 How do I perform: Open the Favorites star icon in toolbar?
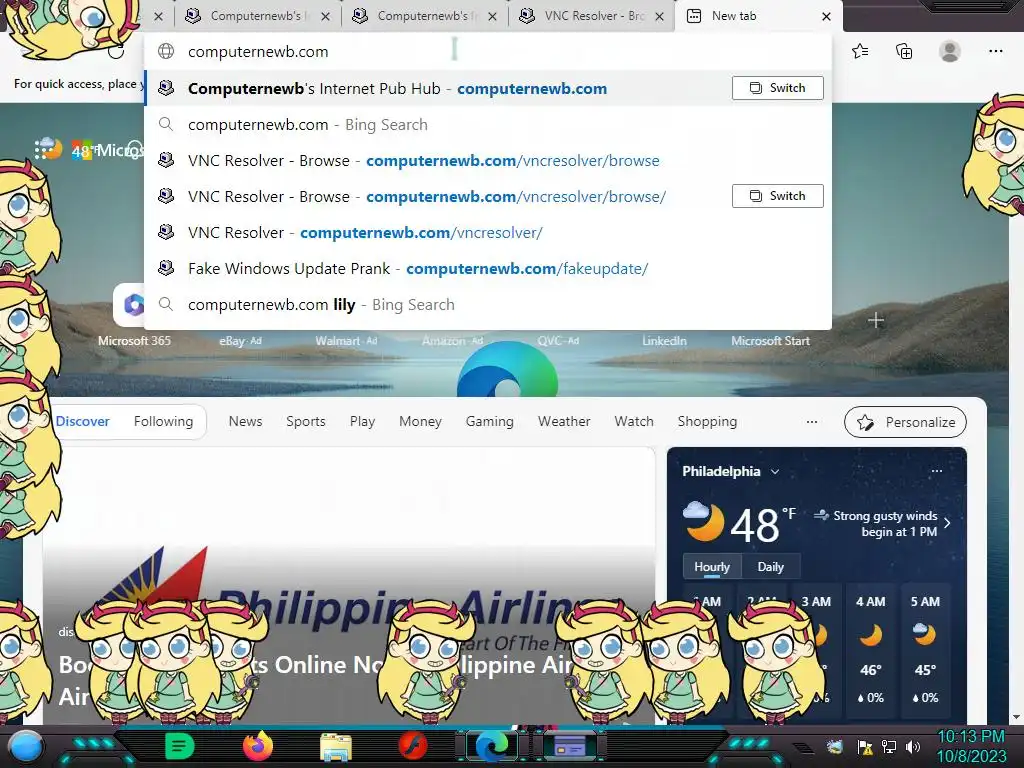pyautogui.click(x=860, y=51)
